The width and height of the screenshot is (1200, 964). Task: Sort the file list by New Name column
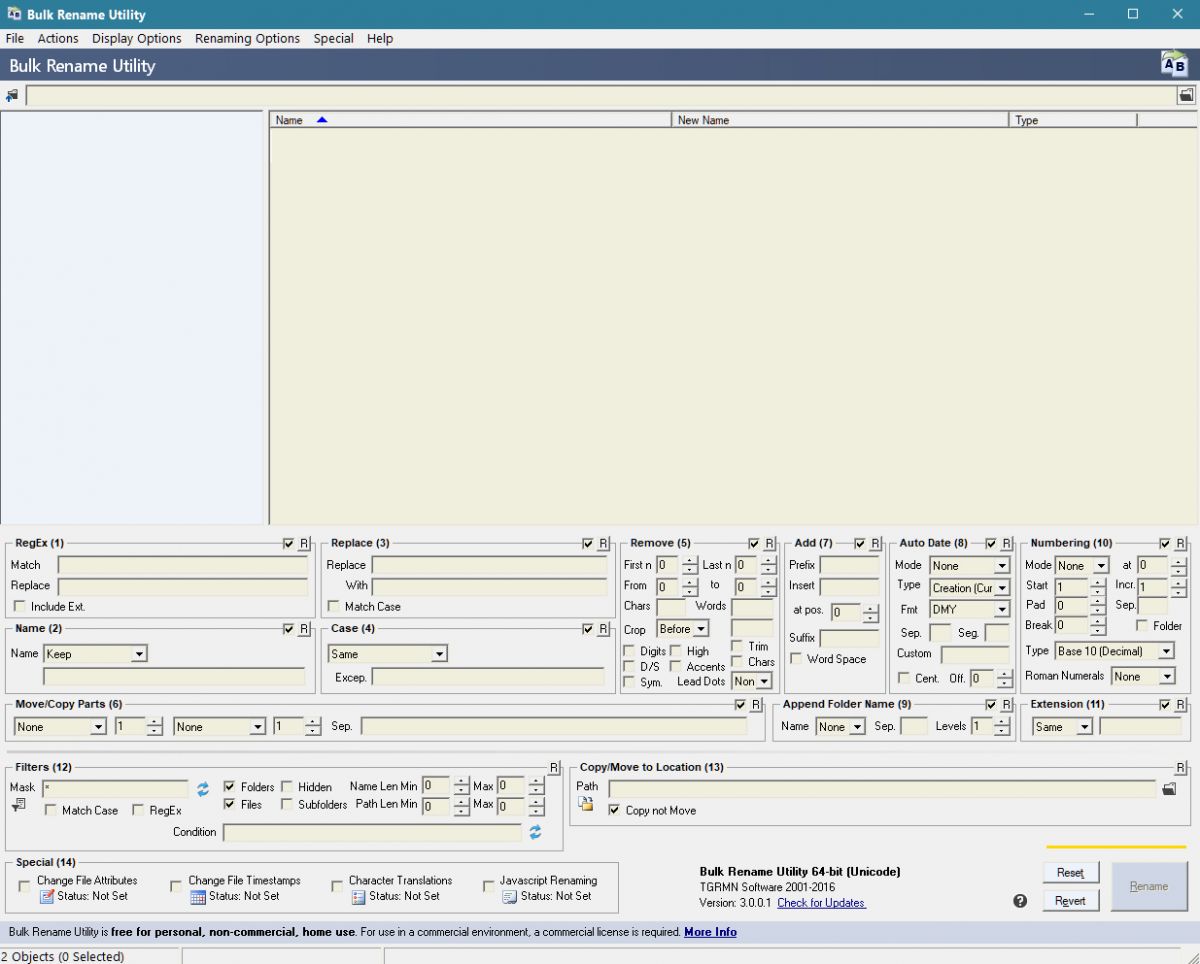click(x=840, y=120)
